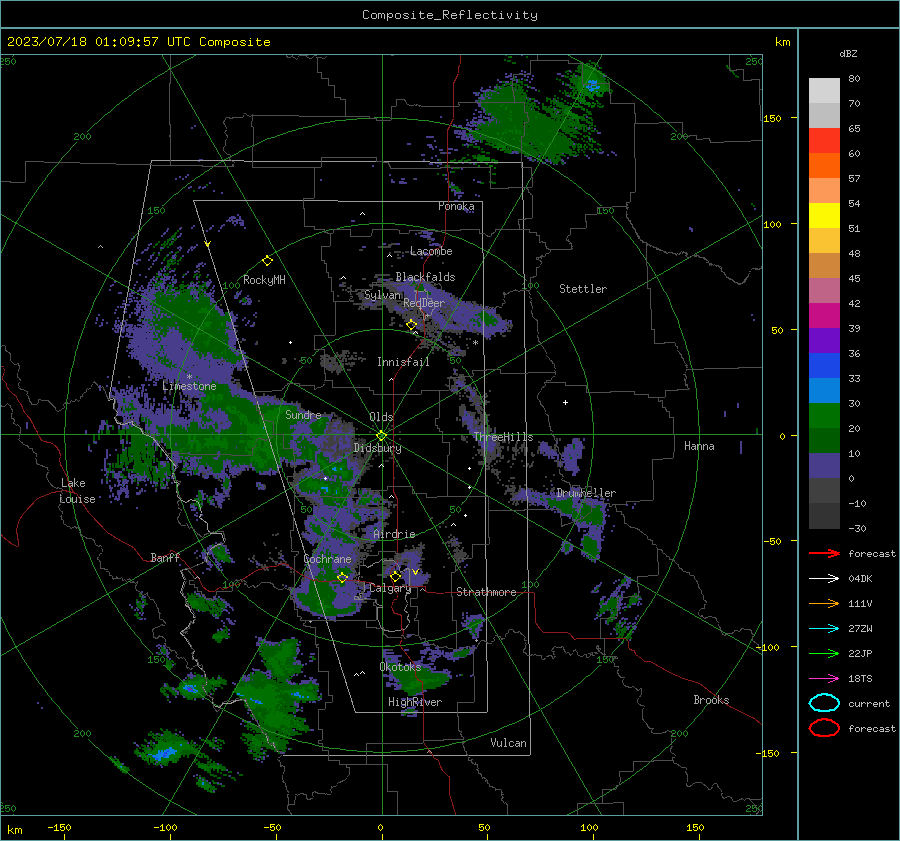900x841 pixels.
Task: Click the Lake Louise label
Action: click(x=77, y=491)
